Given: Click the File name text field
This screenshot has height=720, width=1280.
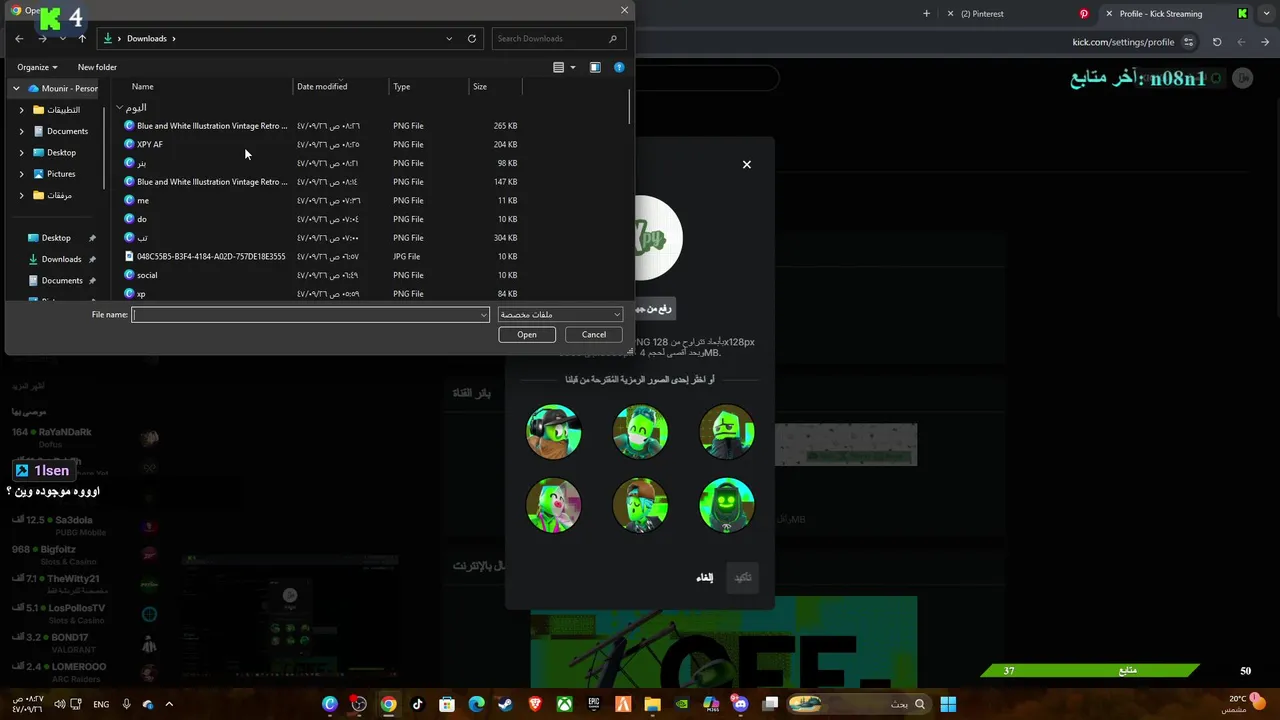Looking at the screenshot, I should 310,315.
